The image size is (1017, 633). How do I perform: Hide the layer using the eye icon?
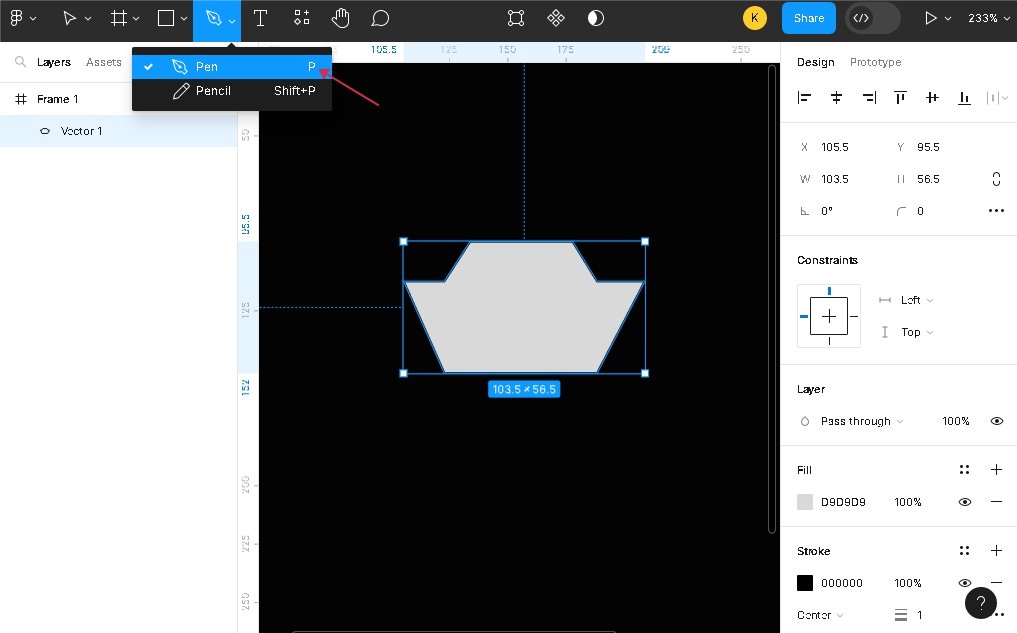(996, 421)
